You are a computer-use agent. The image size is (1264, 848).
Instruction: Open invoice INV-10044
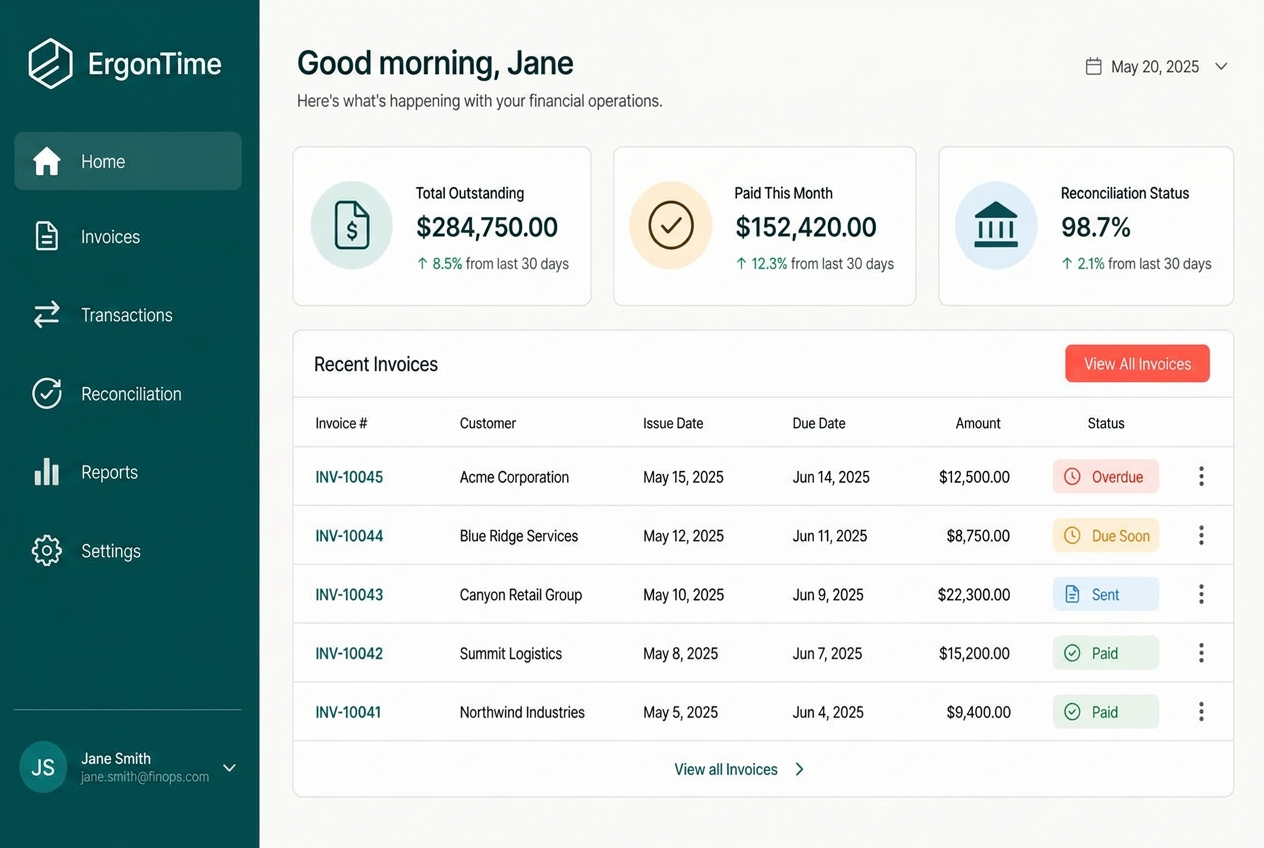(x=349, y=536)
